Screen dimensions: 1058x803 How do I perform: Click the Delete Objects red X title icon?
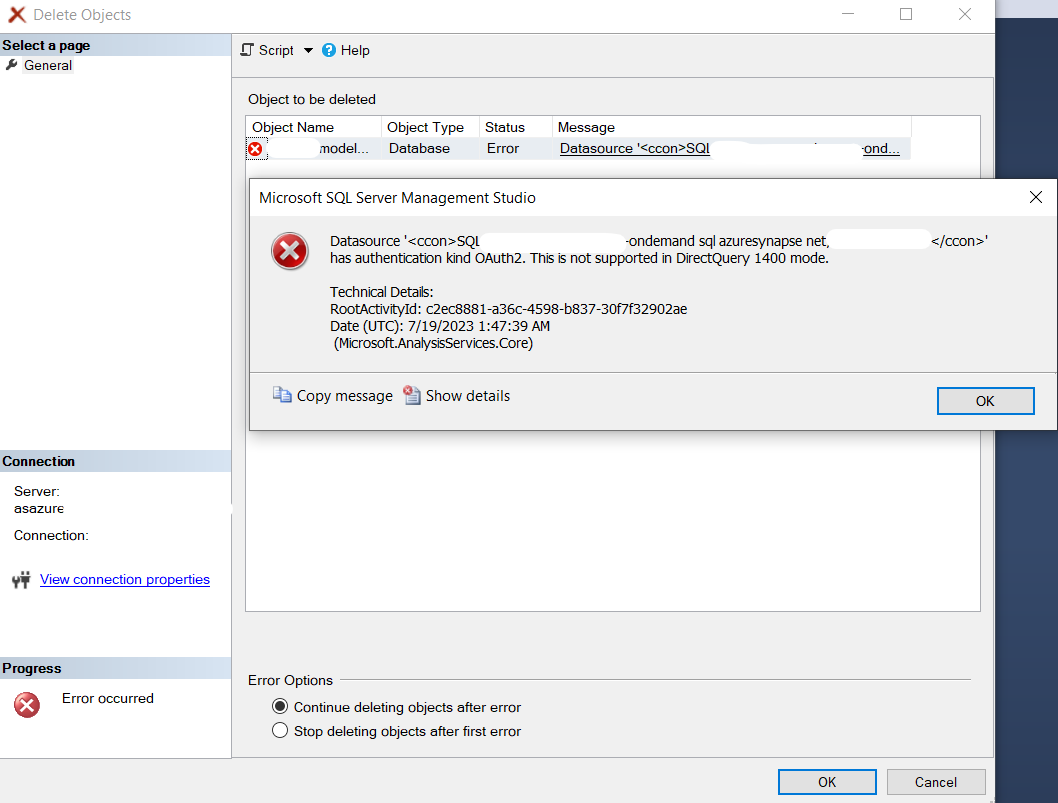click(x=17, y=14)
